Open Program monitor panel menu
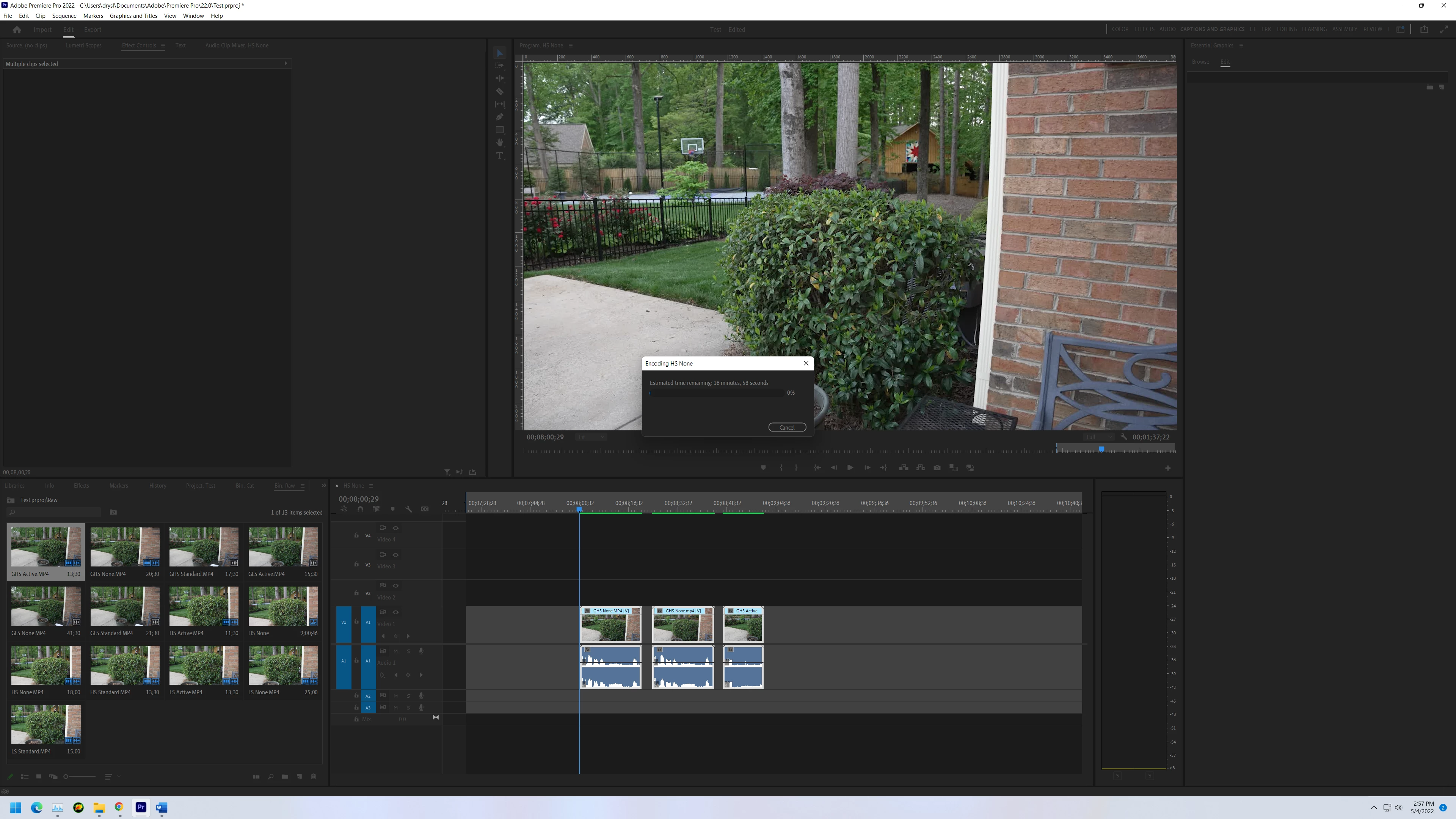1456x819 pixels. point(570,46)
